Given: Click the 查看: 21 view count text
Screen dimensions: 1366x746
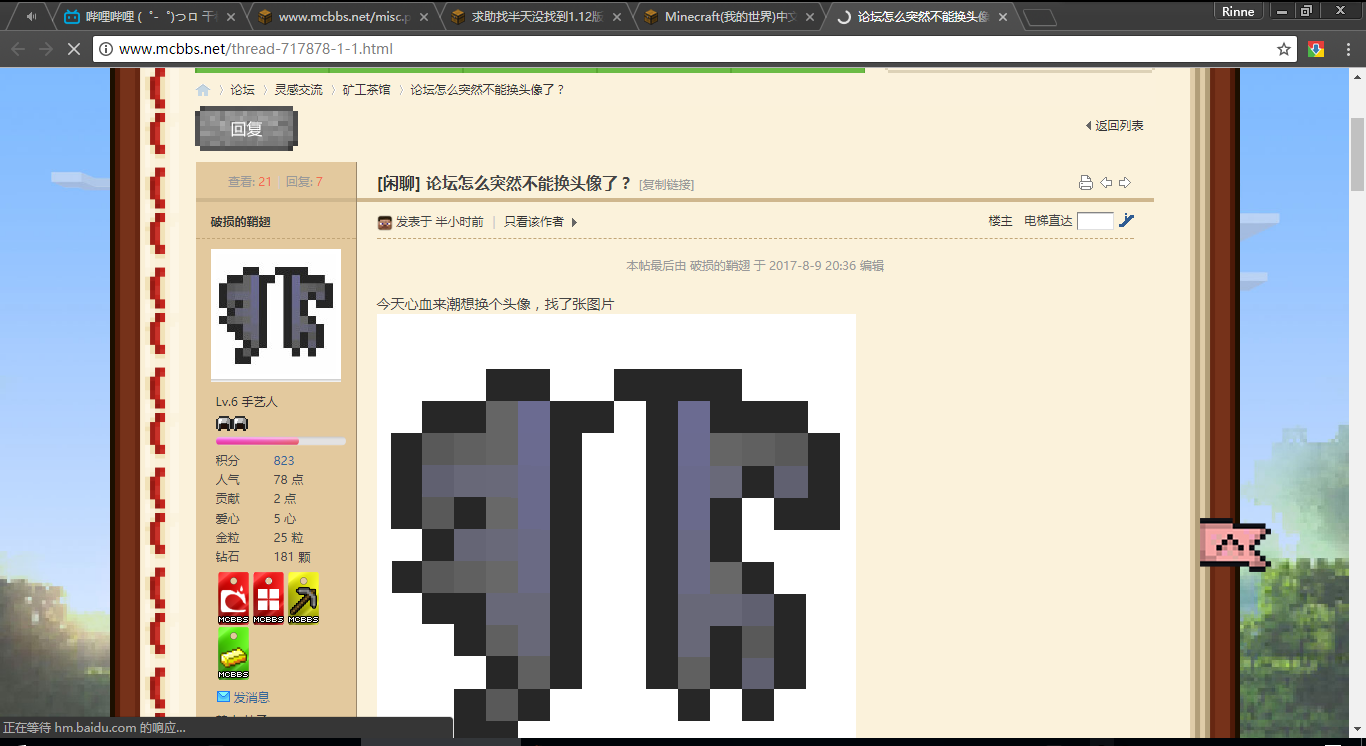Looking at the screenshot, I should 250,182.
